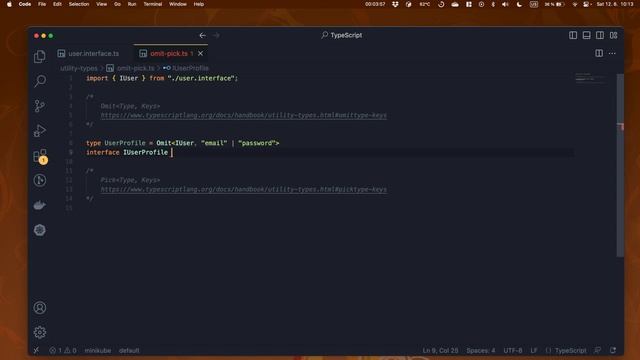Open the Run menu
Screen dimensions: 640x360
point(132,4)
